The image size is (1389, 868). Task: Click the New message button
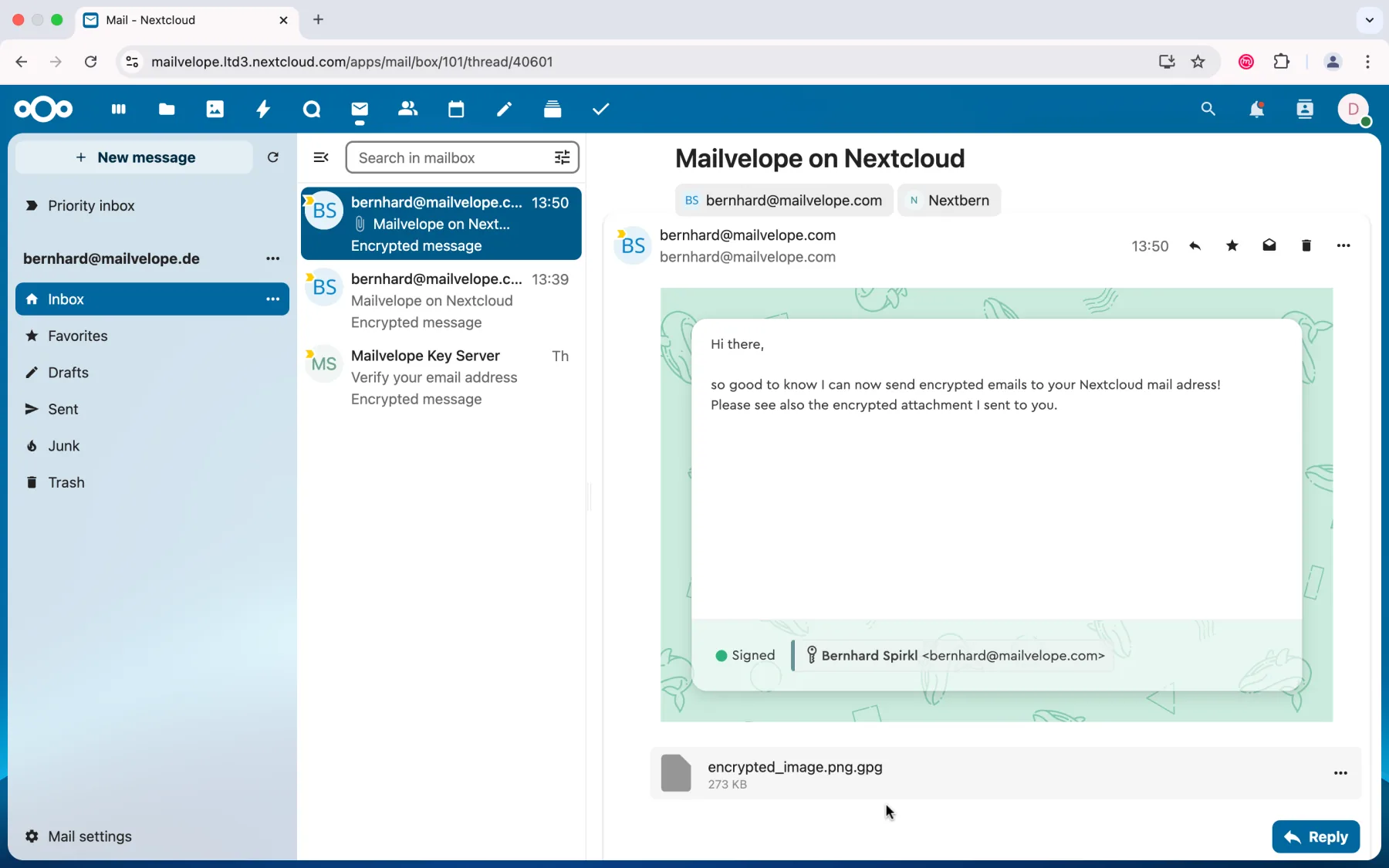coord(135,157)
